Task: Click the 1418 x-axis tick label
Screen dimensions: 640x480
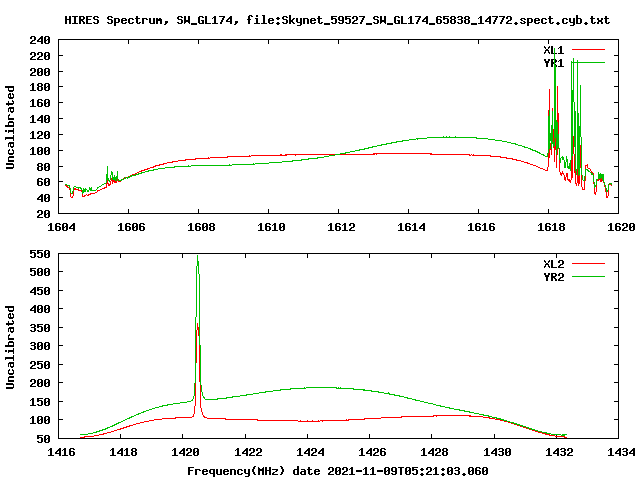Action: click(123, 452)
